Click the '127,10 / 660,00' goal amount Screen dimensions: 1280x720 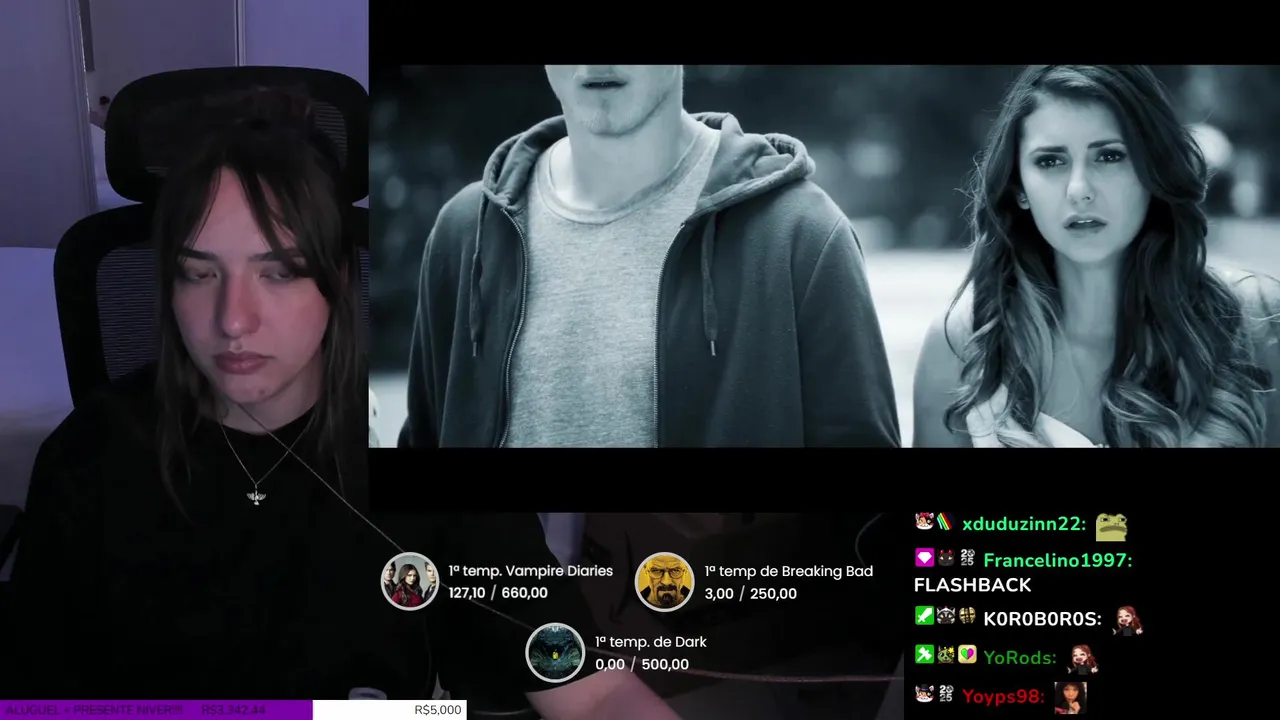coord(497,593)
